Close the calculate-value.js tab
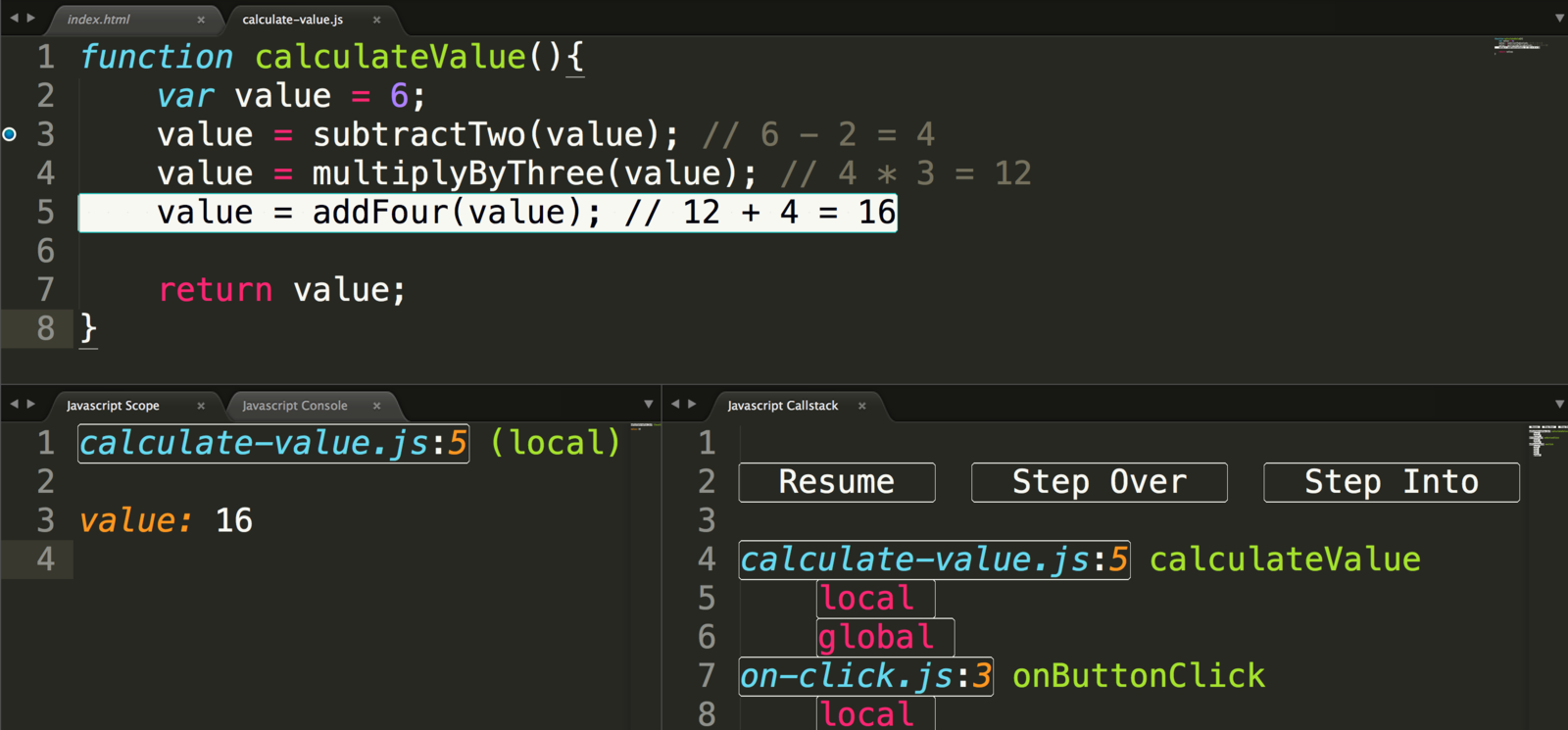Viewport: 1568px width, 730px height. [x=376, y=20]
